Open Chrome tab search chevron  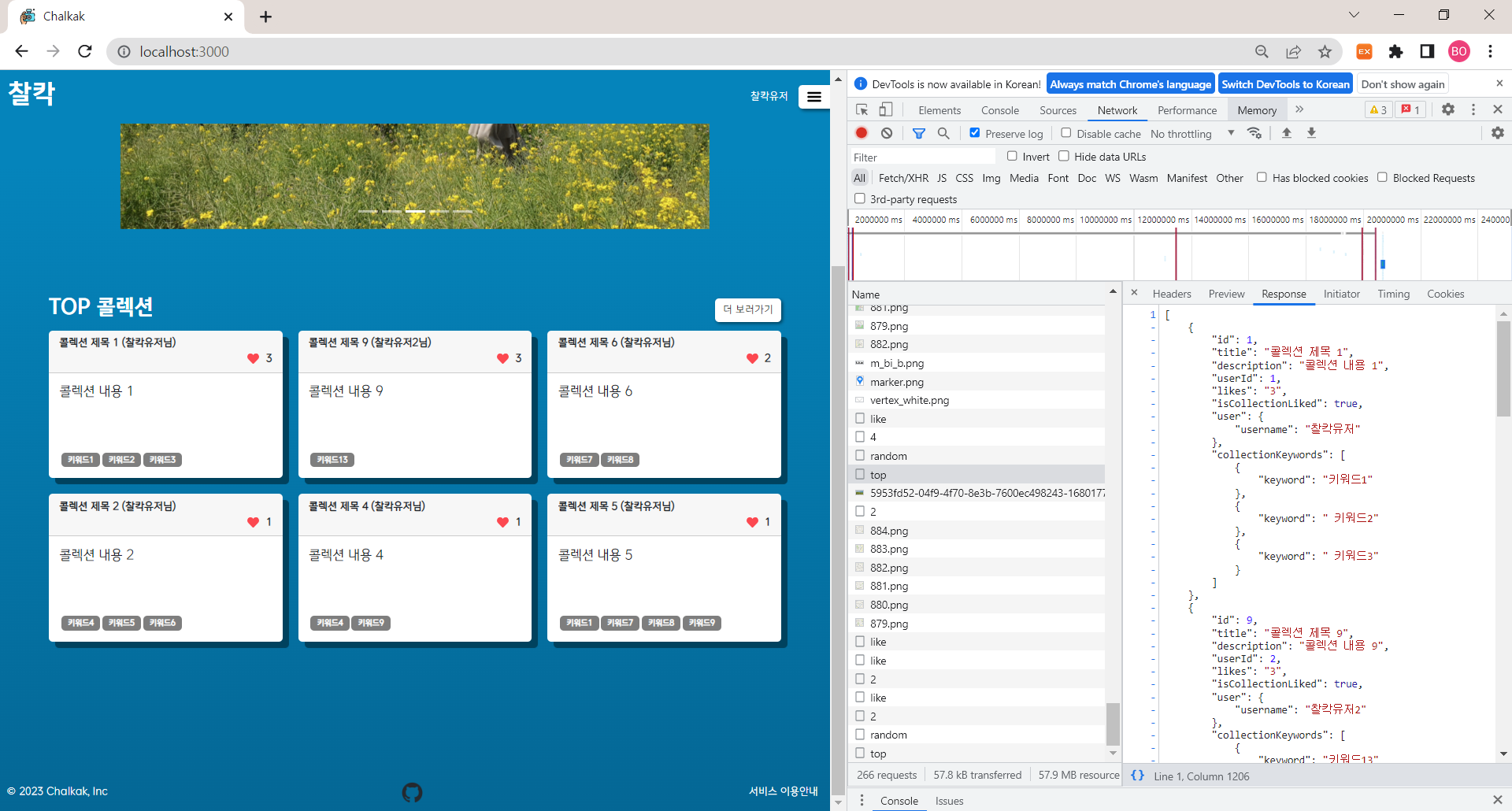(x=1354, y=15)
